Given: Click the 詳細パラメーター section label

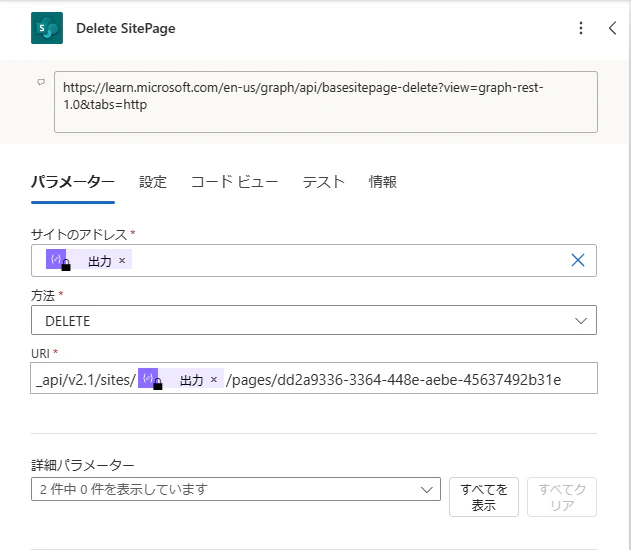Looking at the screenshot, I should pyautogui.click(x=82, y=465).
